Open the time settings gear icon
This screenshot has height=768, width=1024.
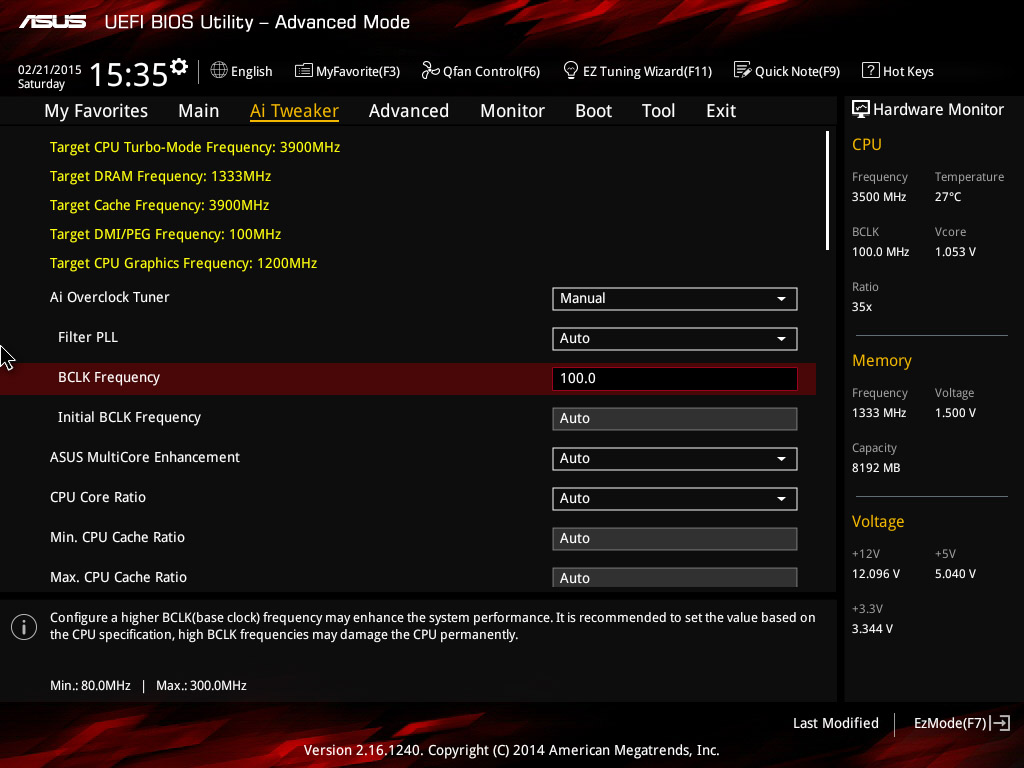click(x=179, y=67)
